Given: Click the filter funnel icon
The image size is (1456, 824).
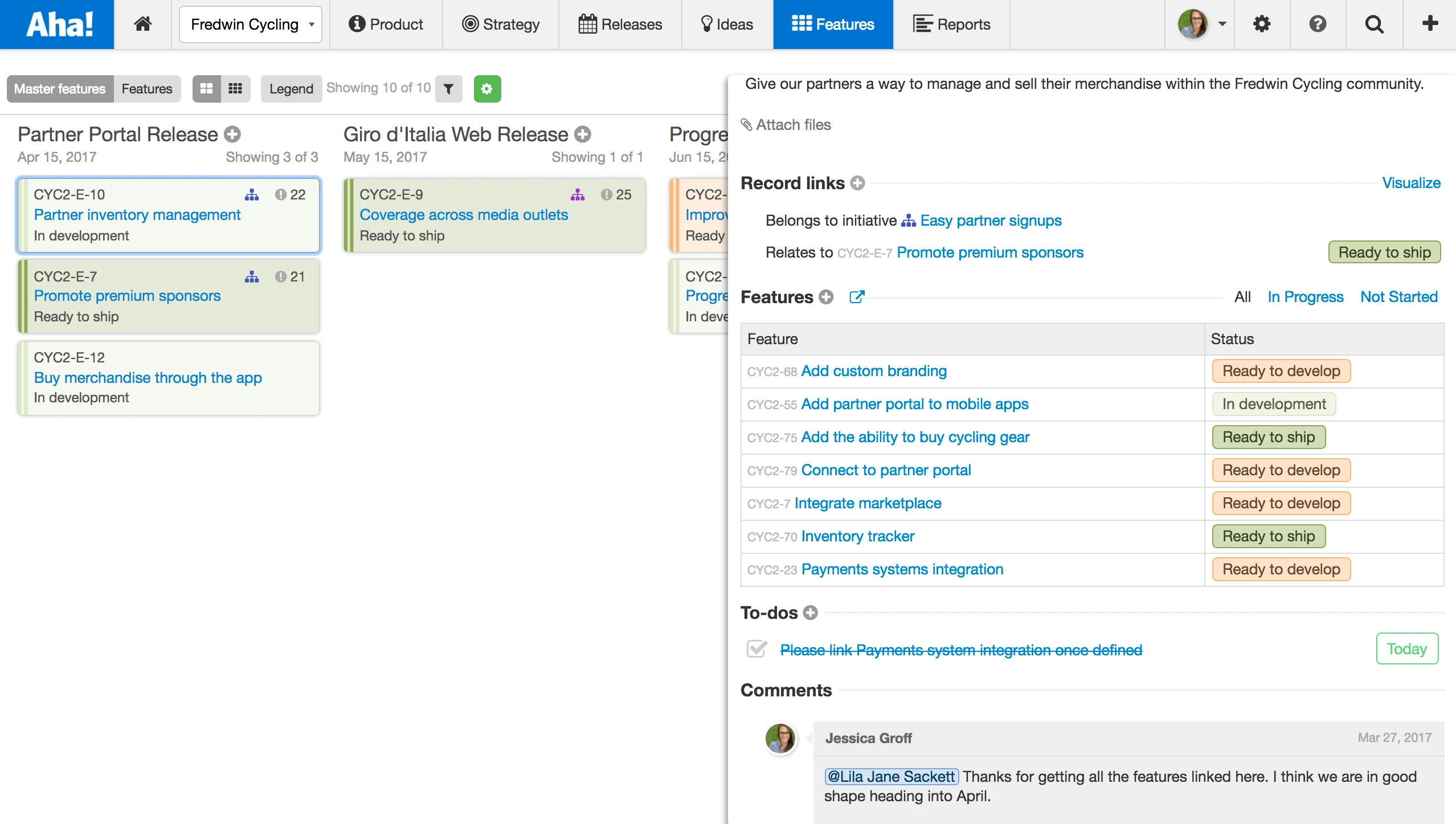Looking at the screenshot, I should [448, 89].
